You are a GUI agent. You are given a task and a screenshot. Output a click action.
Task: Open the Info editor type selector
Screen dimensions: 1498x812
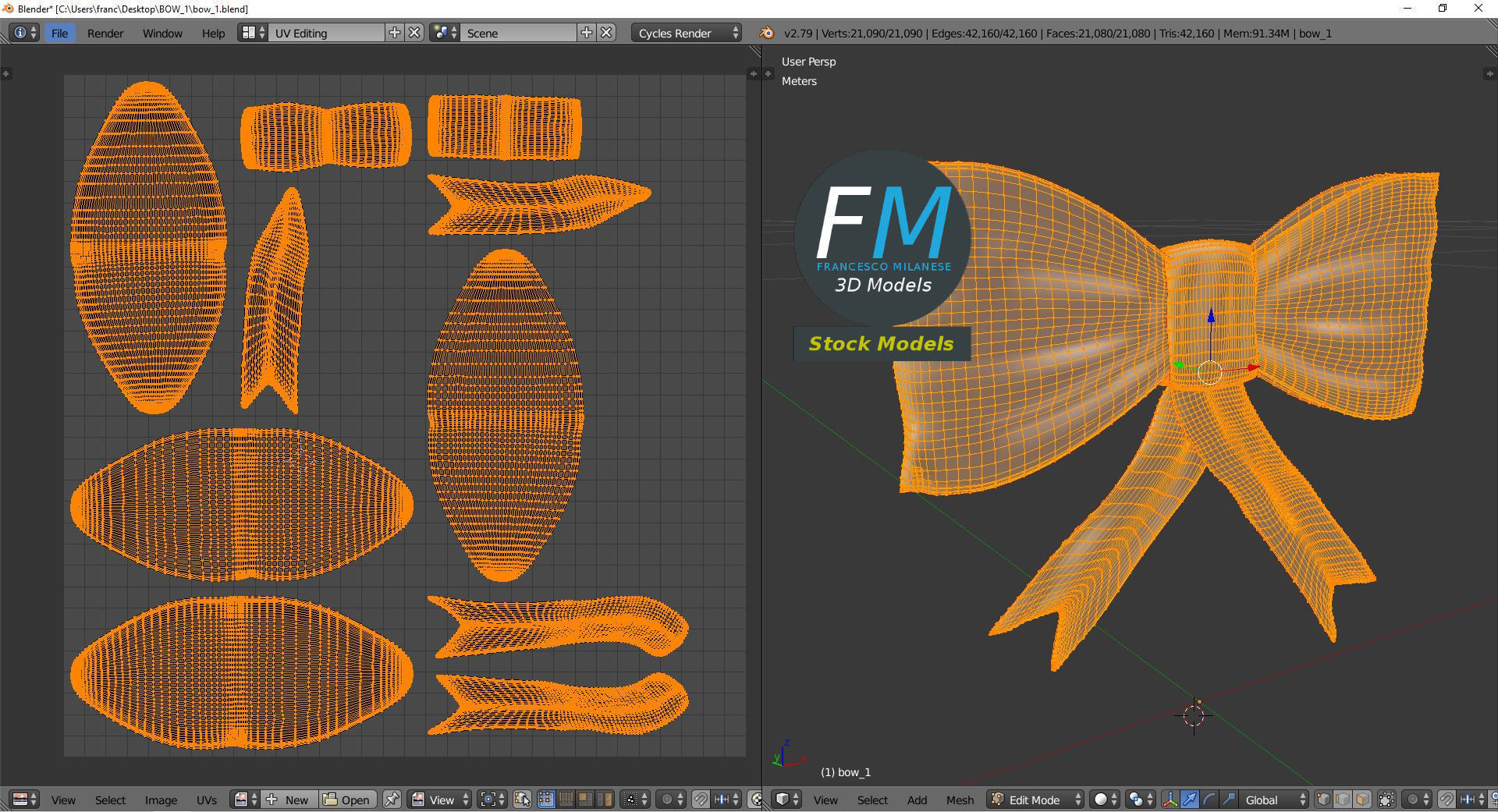click(24, 33)
